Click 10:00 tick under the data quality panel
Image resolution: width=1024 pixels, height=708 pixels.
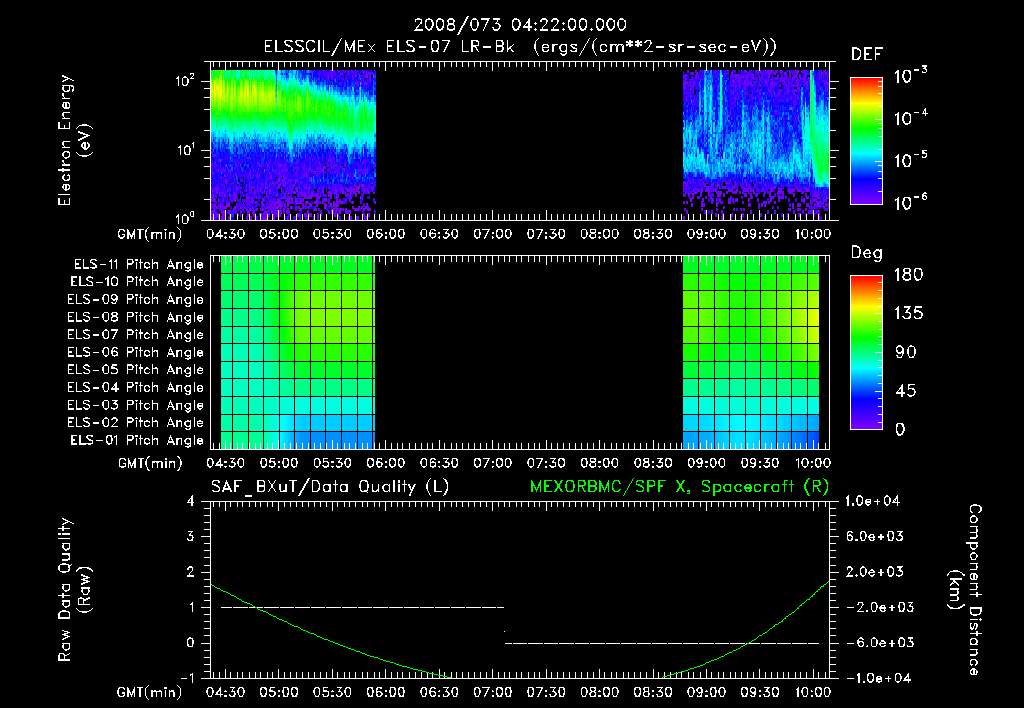pos(812,692)
